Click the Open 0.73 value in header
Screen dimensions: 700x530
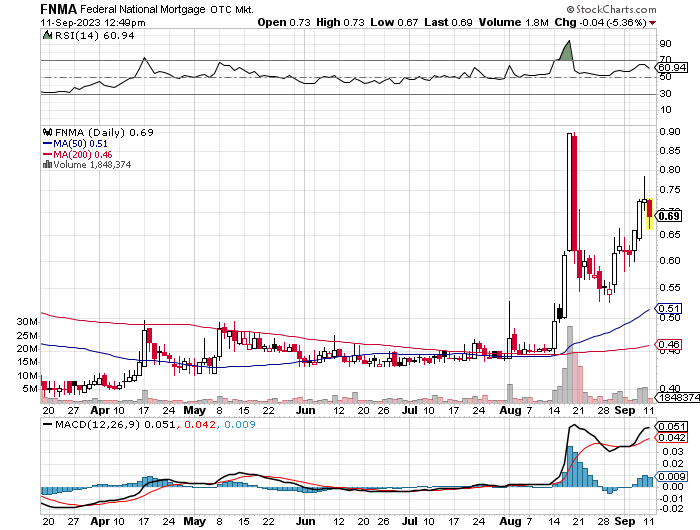point(283,22)
